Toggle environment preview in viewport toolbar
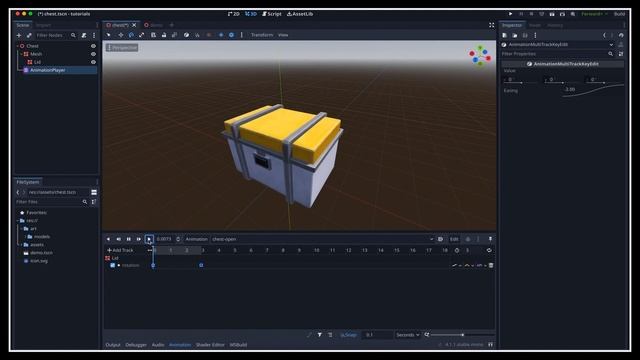The height and width of the screenshot is (360, 640). [x=231, y=35]
